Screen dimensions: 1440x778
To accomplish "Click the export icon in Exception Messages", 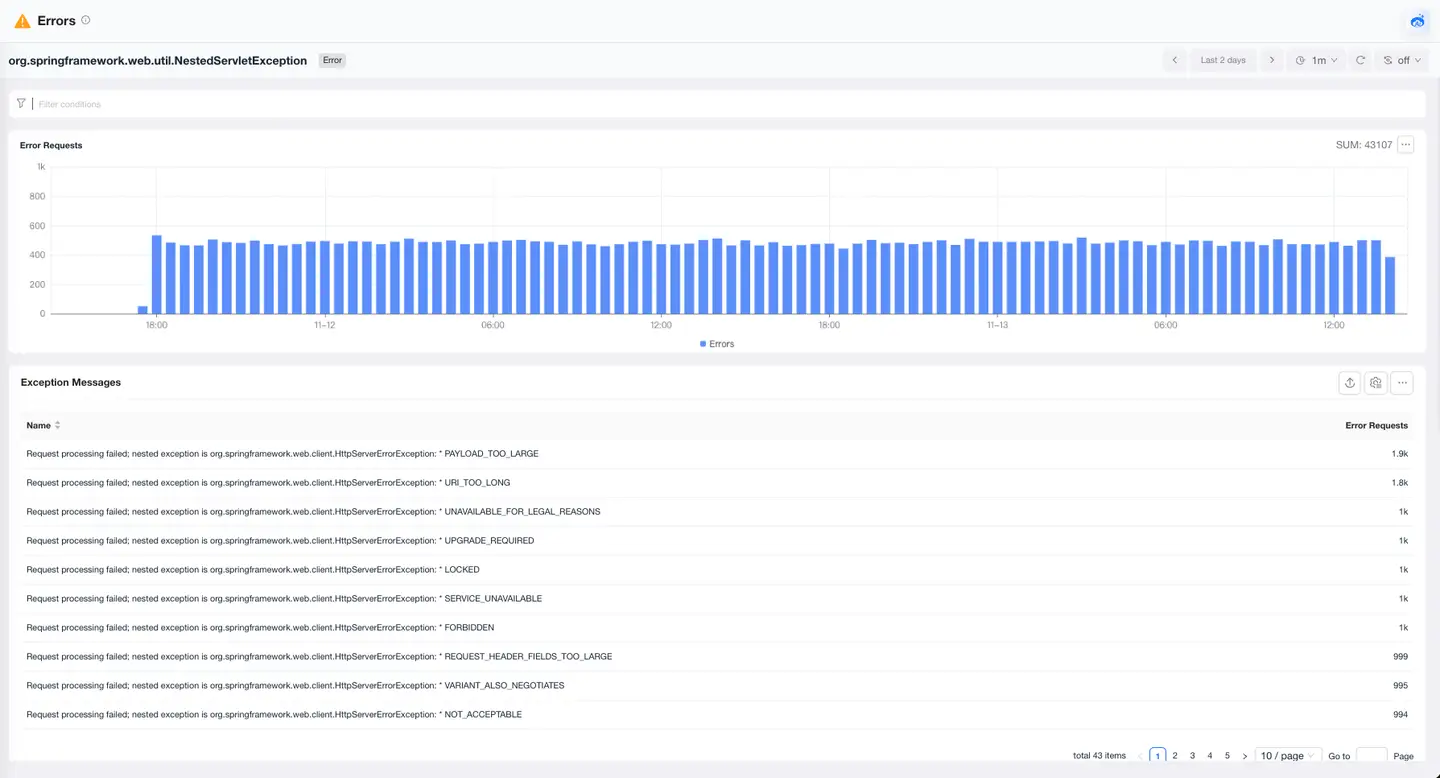I will tap(1350, 382).
